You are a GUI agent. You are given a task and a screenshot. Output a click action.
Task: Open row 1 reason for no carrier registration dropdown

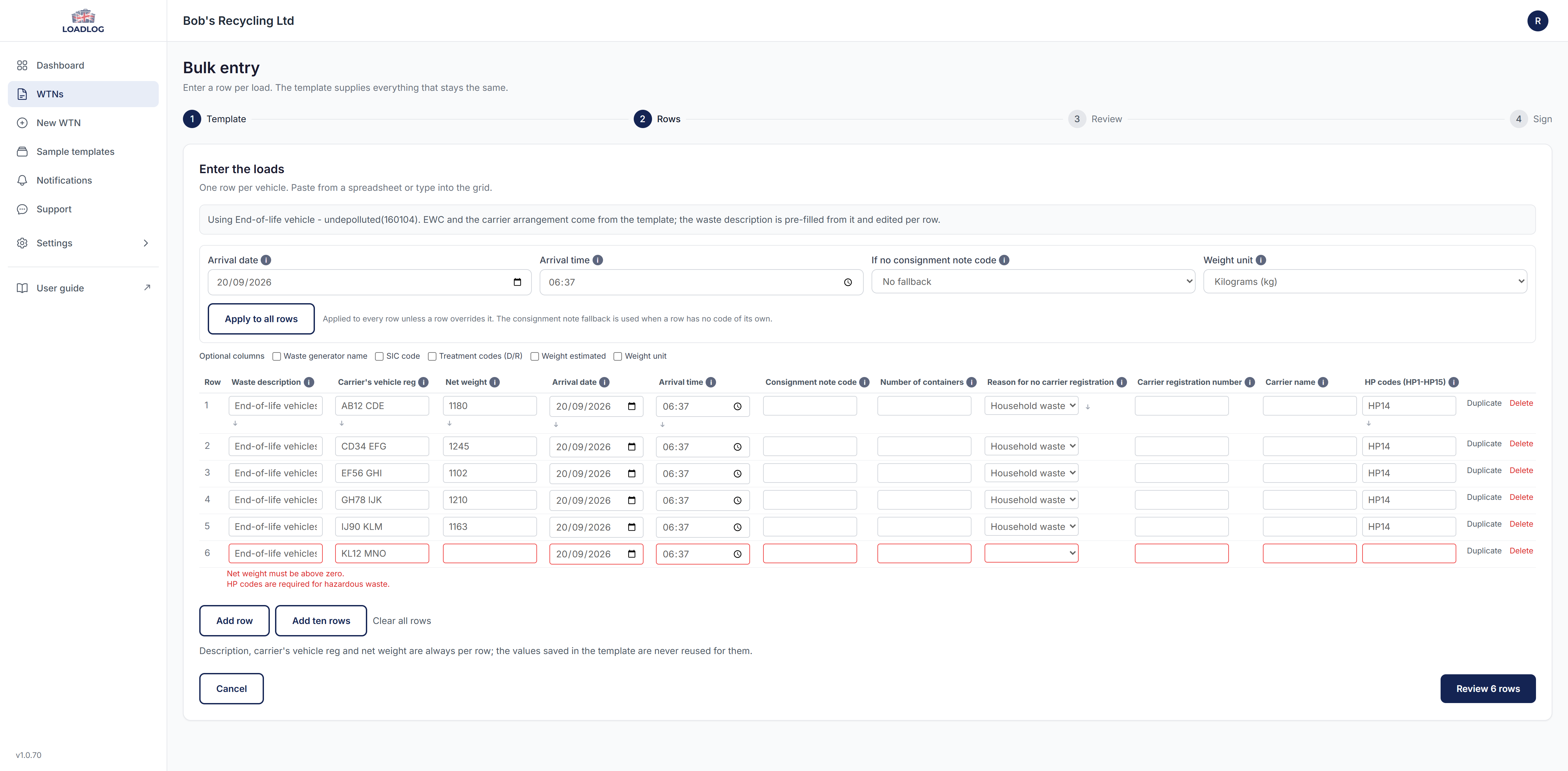click(x=1031, y=406)
